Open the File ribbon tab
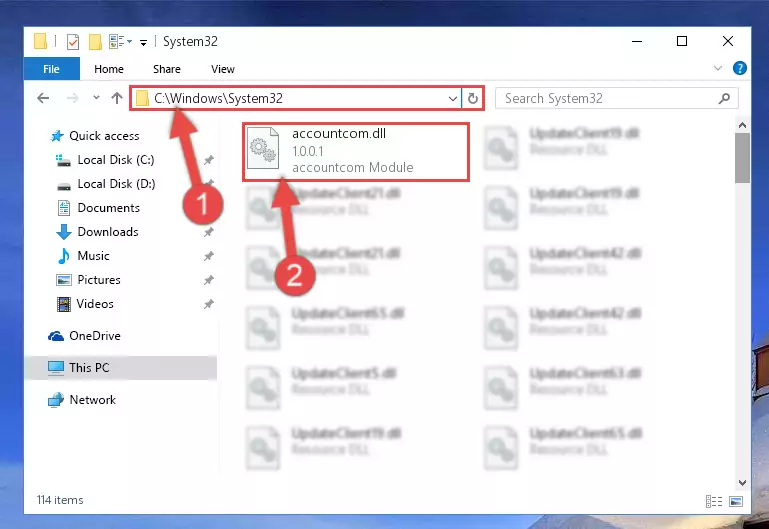Screen dimensions: 769x529 tap(51, 69)
